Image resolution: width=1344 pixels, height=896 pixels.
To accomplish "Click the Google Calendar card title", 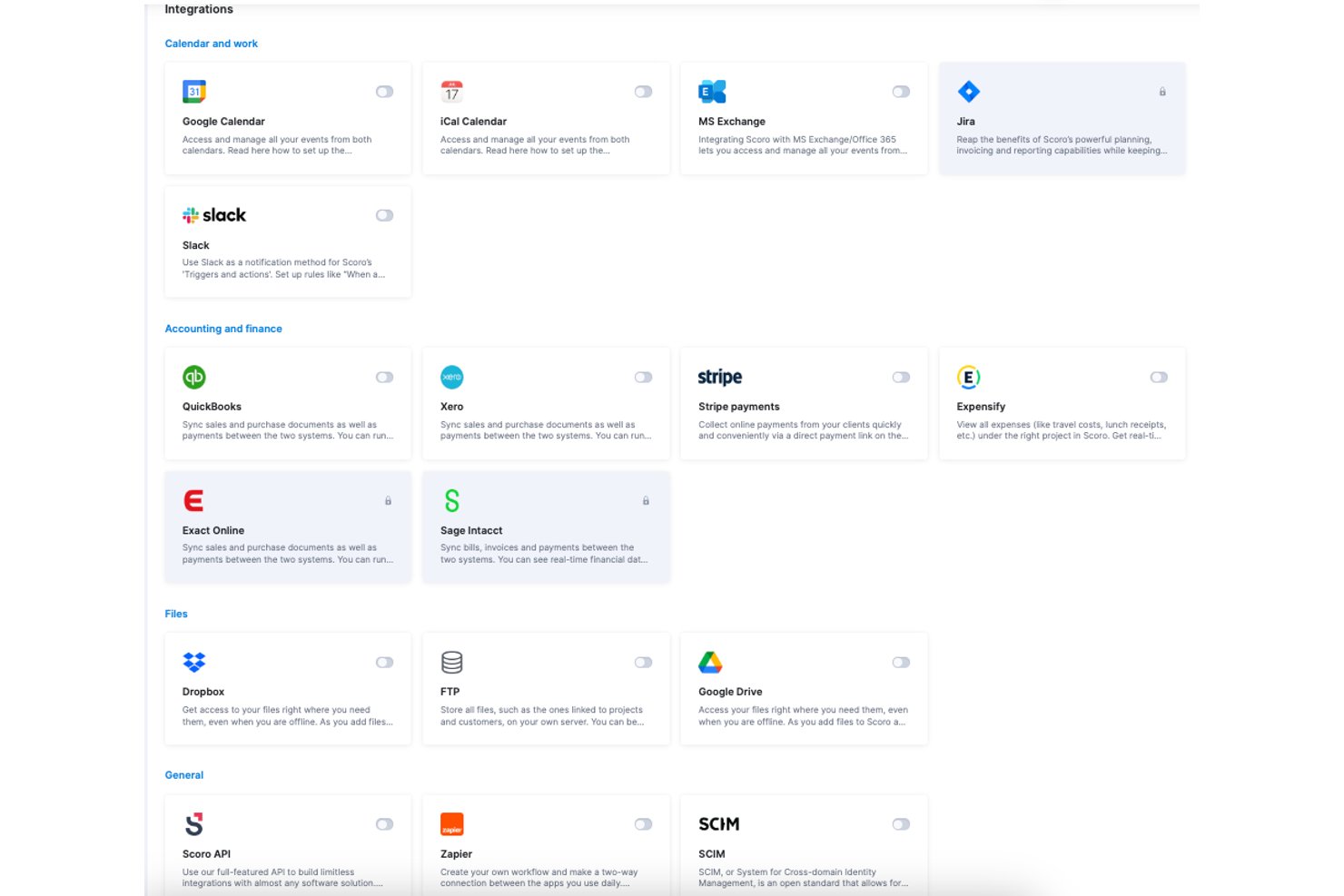I will (223, 122).
